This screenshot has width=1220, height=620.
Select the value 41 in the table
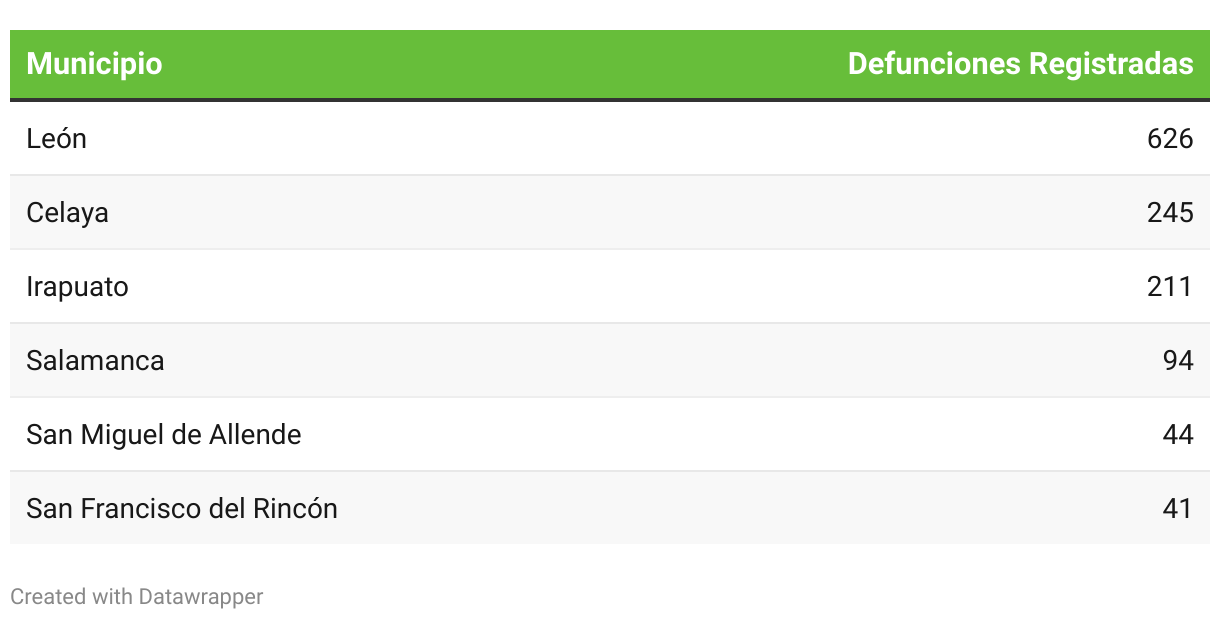(1178, 509)
